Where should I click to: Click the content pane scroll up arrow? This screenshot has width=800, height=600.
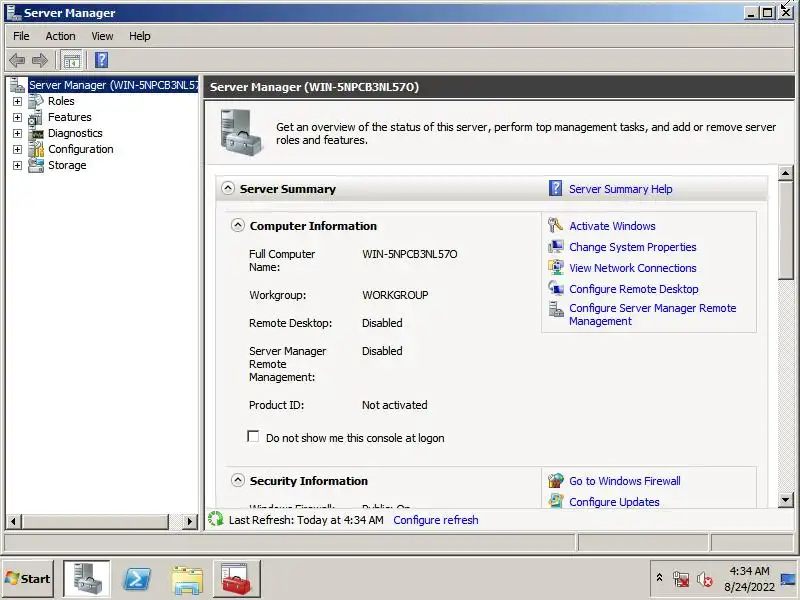(786, 173)
